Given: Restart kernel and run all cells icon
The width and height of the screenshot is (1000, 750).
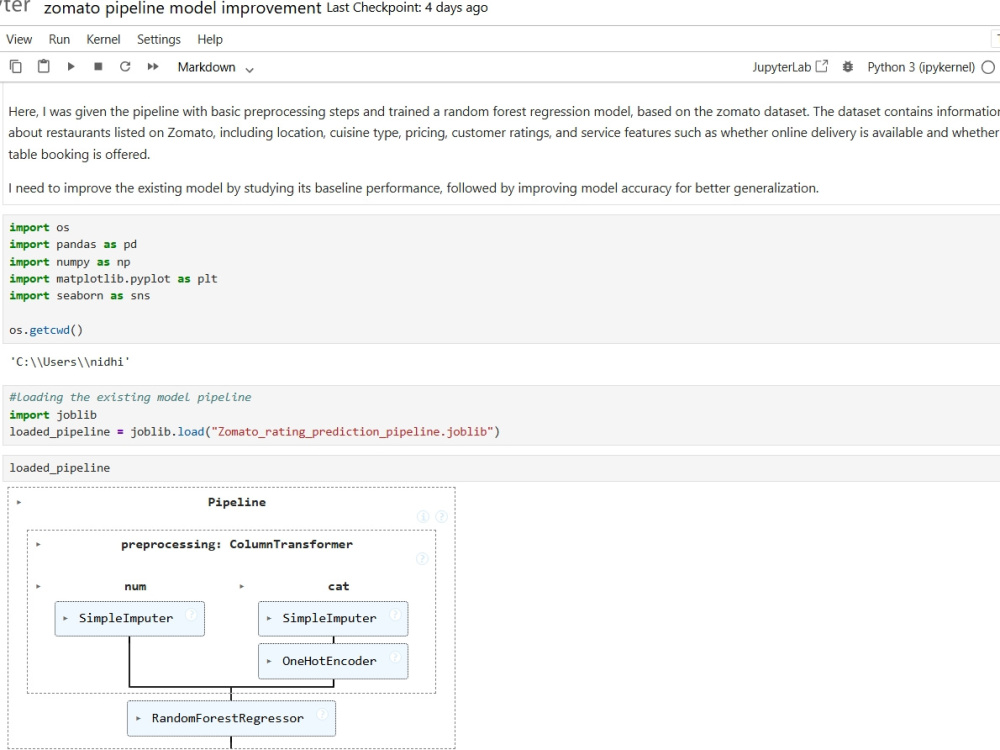Looking at the screenshot, I should pos(152,66).
